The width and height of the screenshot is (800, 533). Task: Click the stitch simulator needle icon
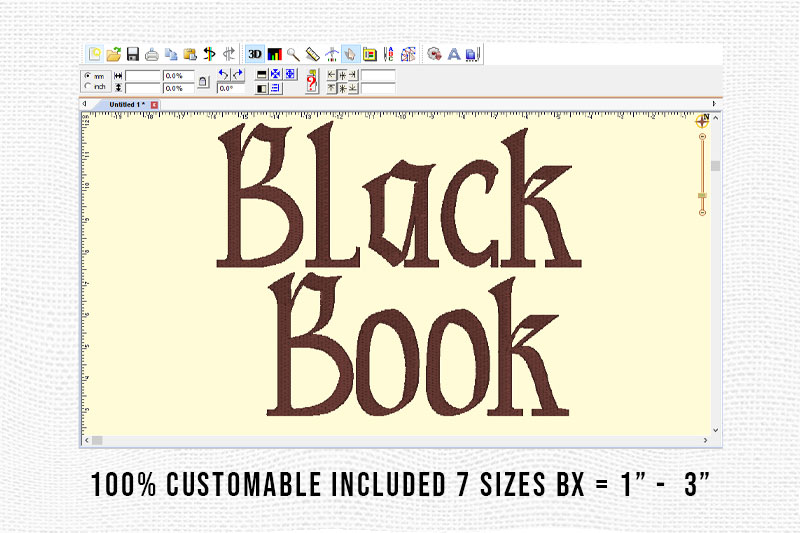(332, 54)
